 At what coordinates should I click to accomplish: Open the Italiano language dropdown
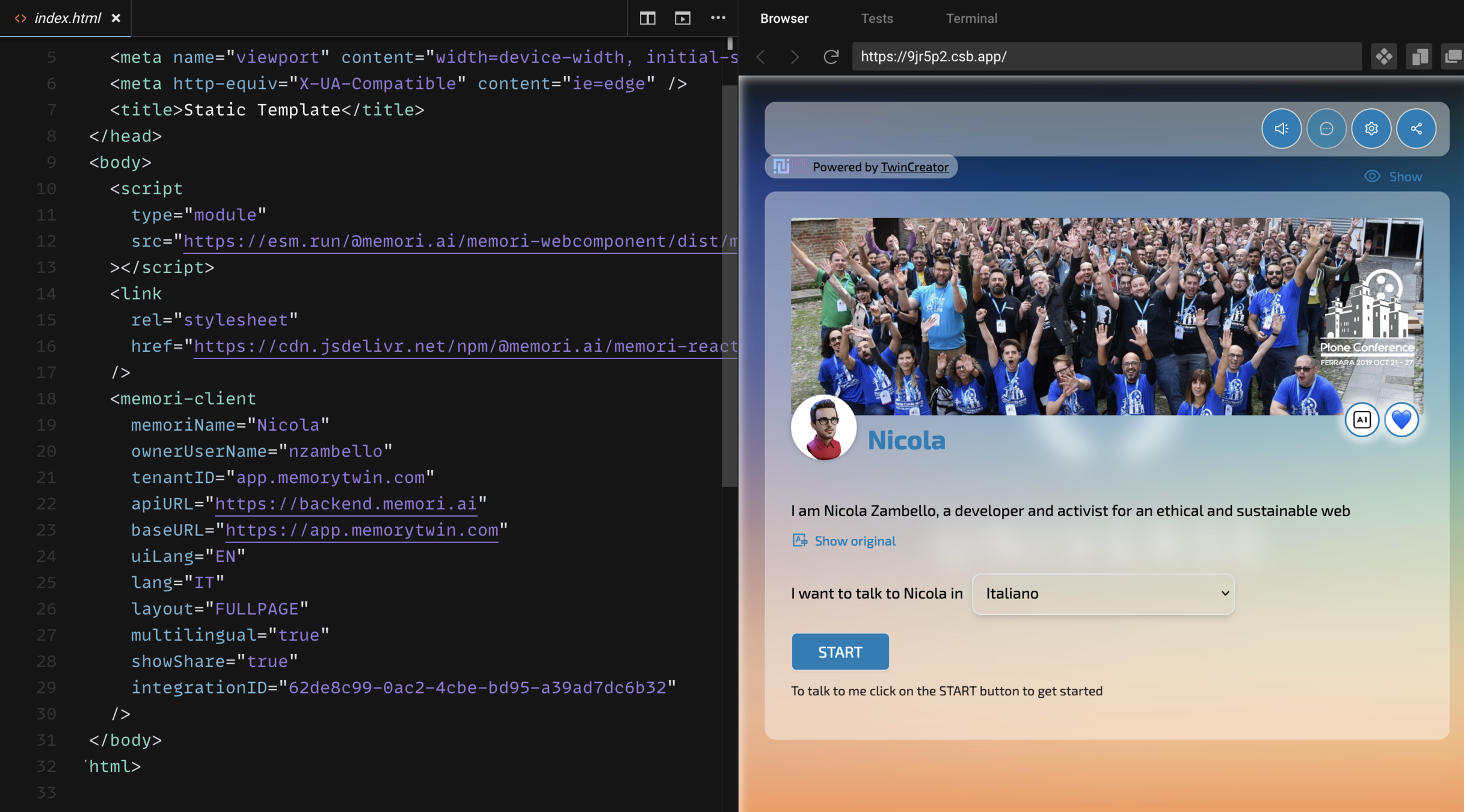tap(1103, 594)
